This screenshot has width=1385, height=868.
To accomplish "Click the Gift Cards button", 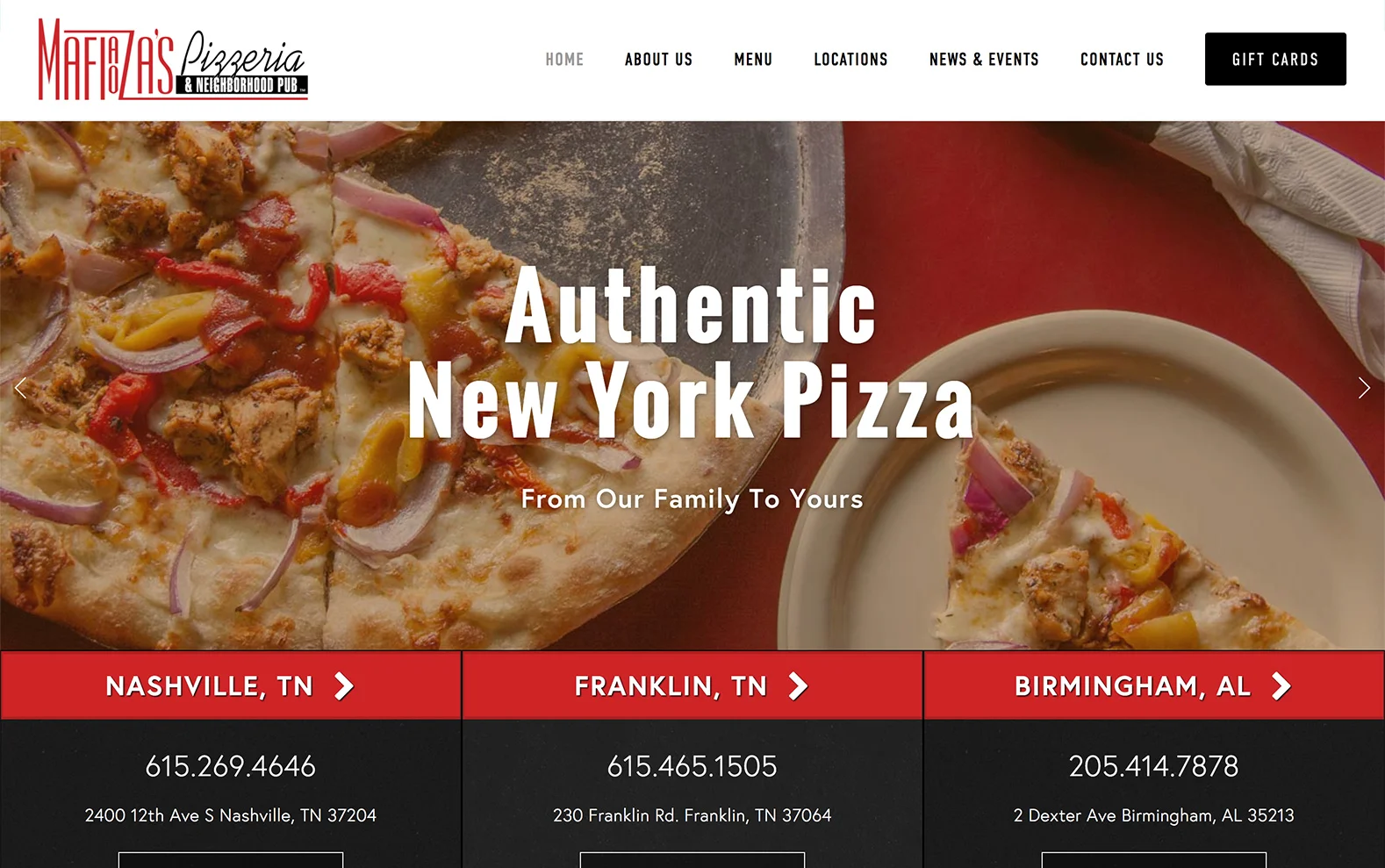I will click(1275, 59).
